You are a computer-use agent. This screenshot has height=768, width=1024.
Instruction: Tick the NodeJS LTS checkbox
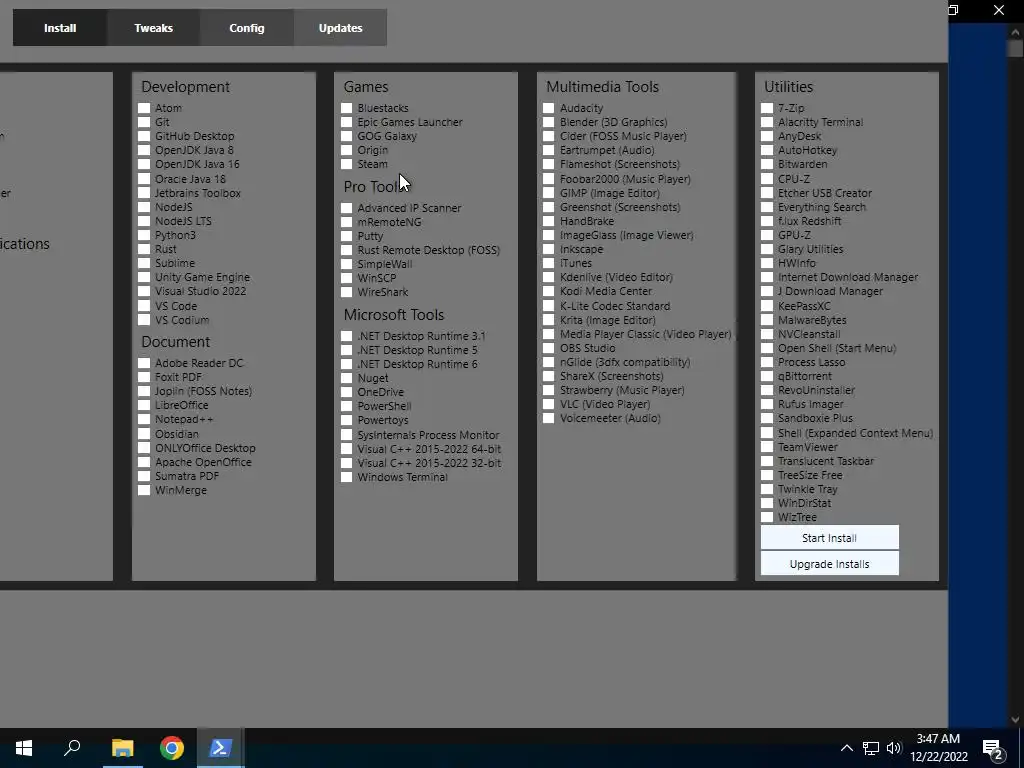[144, 221]
